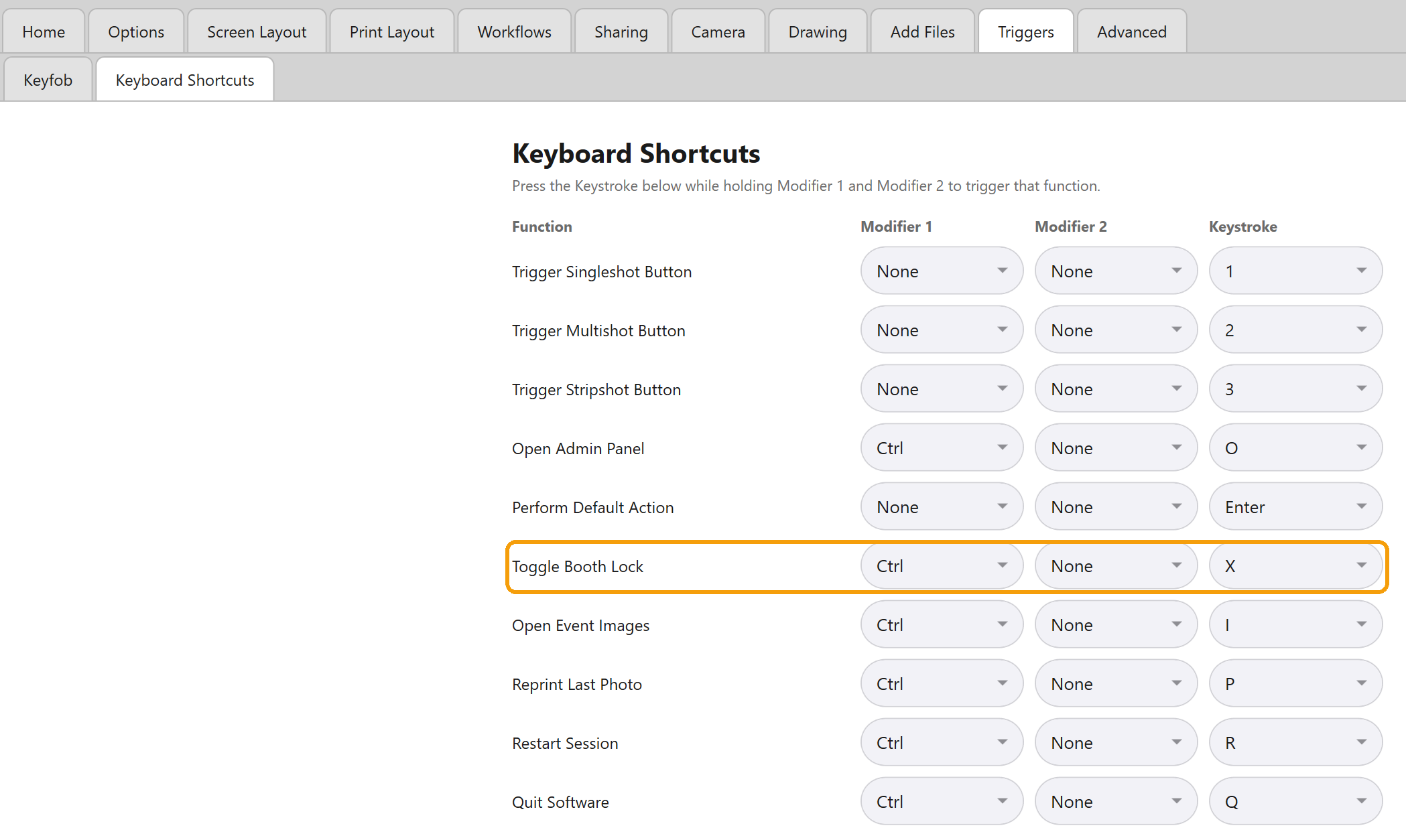This screenshot has height=840, width=1406.
Task: Select the Keyboard Shortcuts sub-tab
Action: click(185, 80)
